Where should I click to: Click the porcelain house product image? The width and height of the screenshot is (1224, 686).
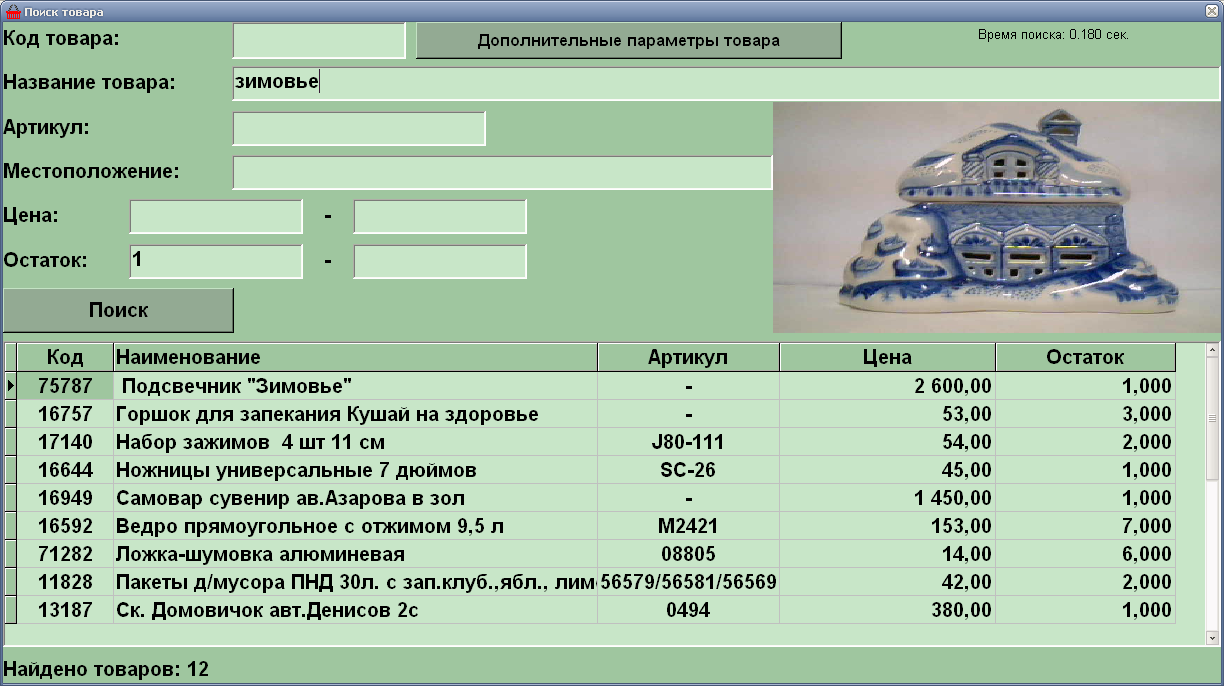coord(997,217)
